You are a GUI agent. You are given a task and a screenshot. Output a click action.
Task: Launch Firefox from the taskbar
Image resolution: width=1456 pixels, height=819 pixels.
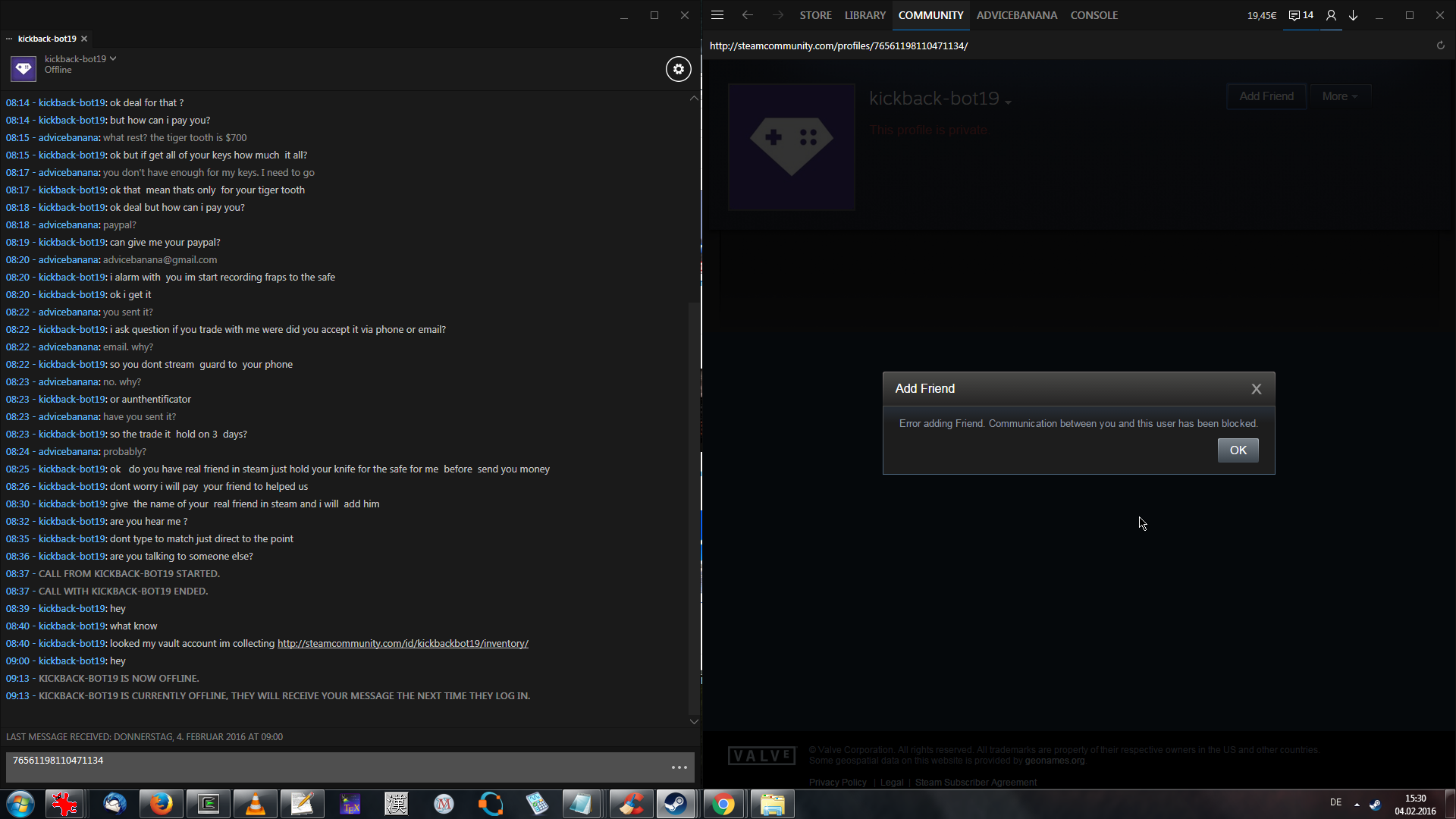pos(161,804)
